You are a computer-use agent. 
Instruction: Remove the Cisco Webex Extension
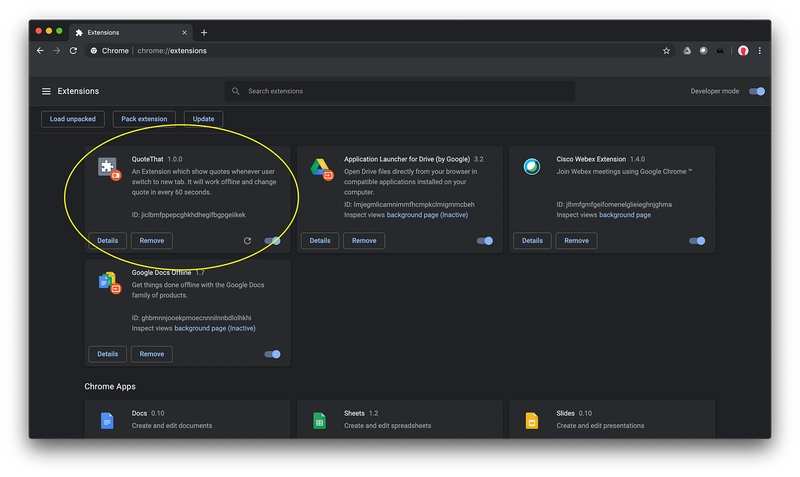576,241
